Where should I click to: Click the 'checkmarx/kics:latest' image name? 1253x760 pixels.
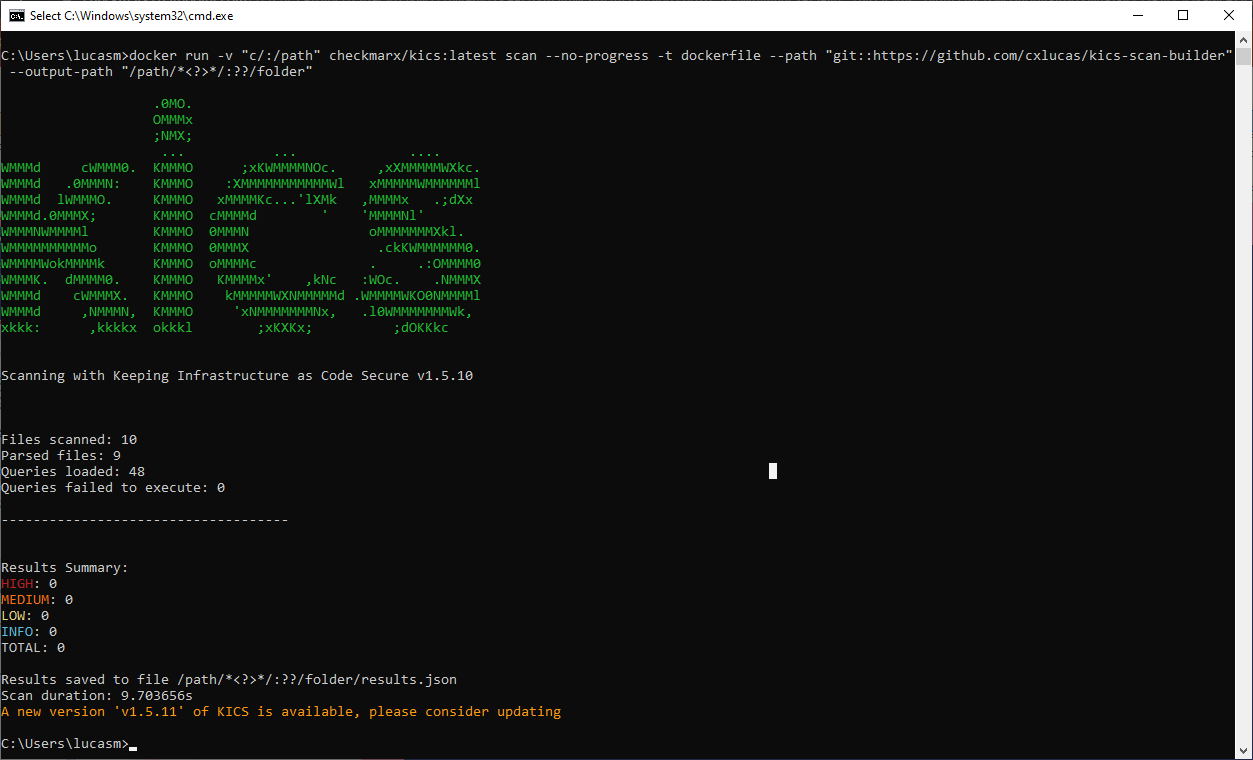click(413, 55)
